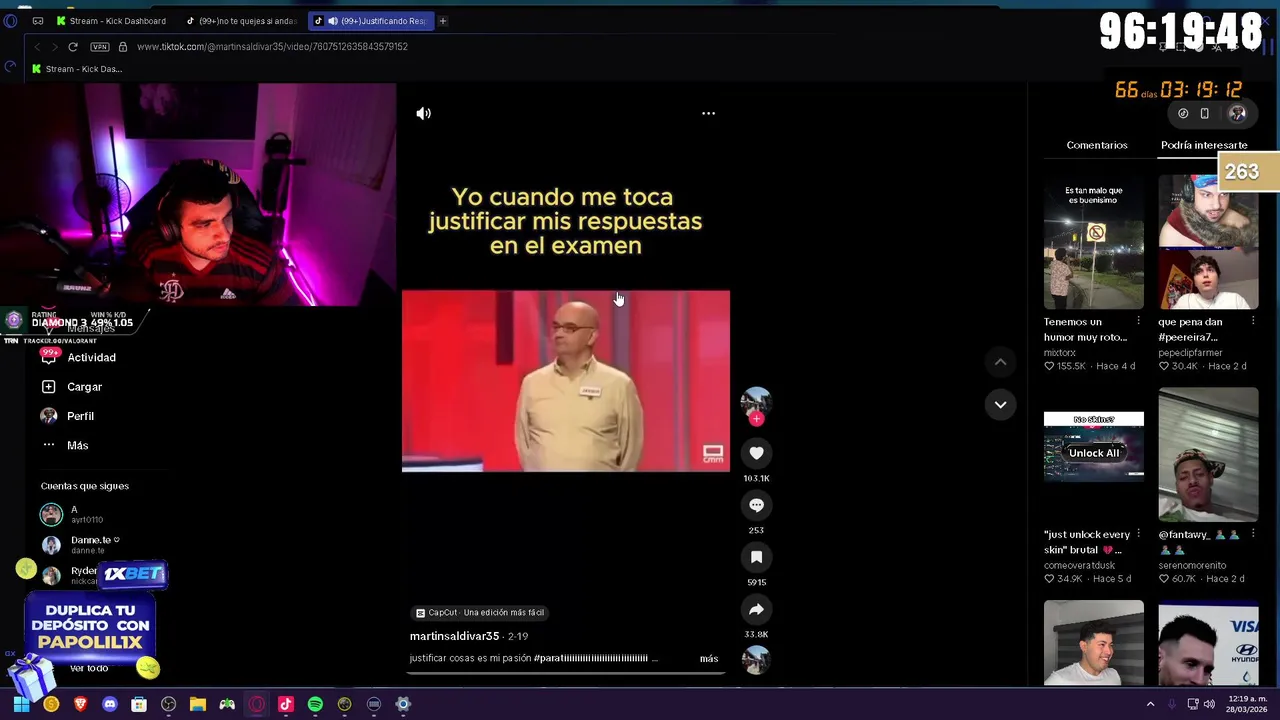Screen dimensions: 1280x720
Task: Open options for @fantawy_ video
Action: click(1253, 534)
